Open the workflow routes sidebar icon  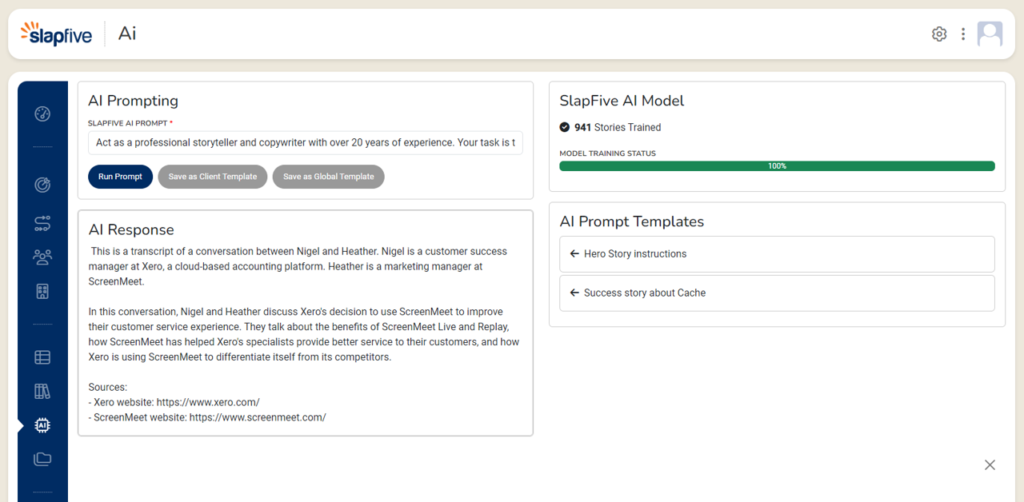coord(42,222)
